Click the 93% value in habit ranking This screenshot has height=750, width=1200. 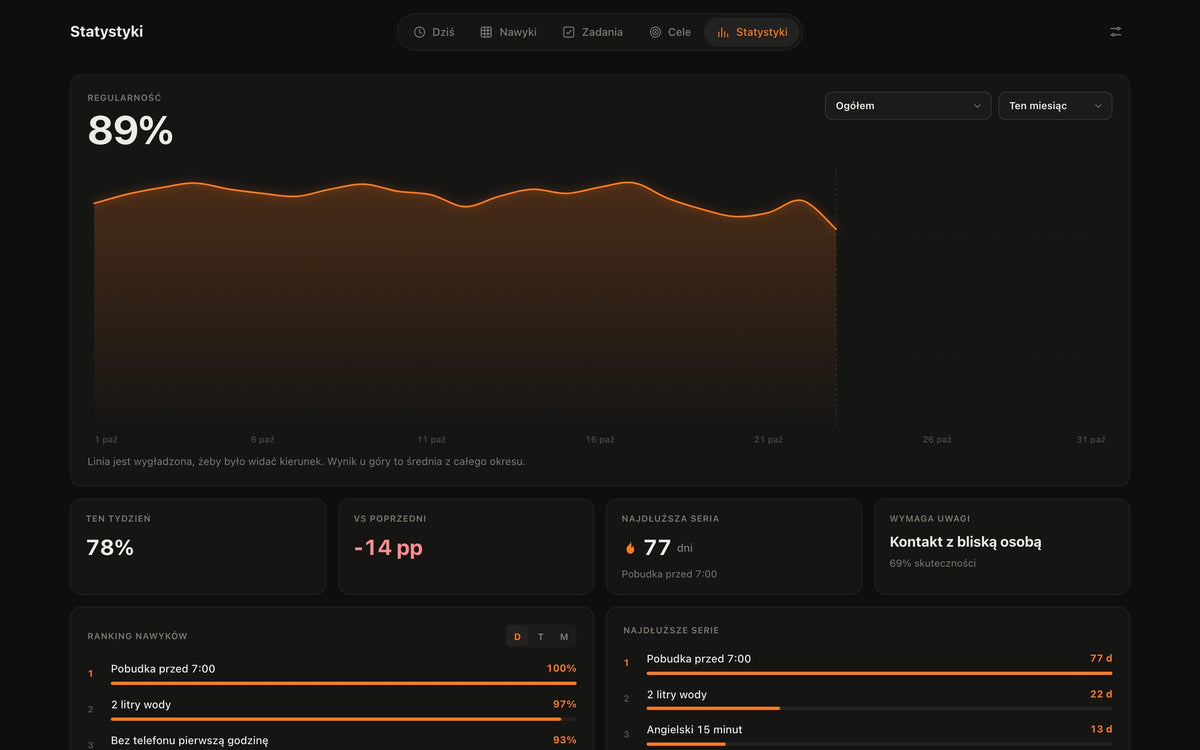tap(565, 741)
